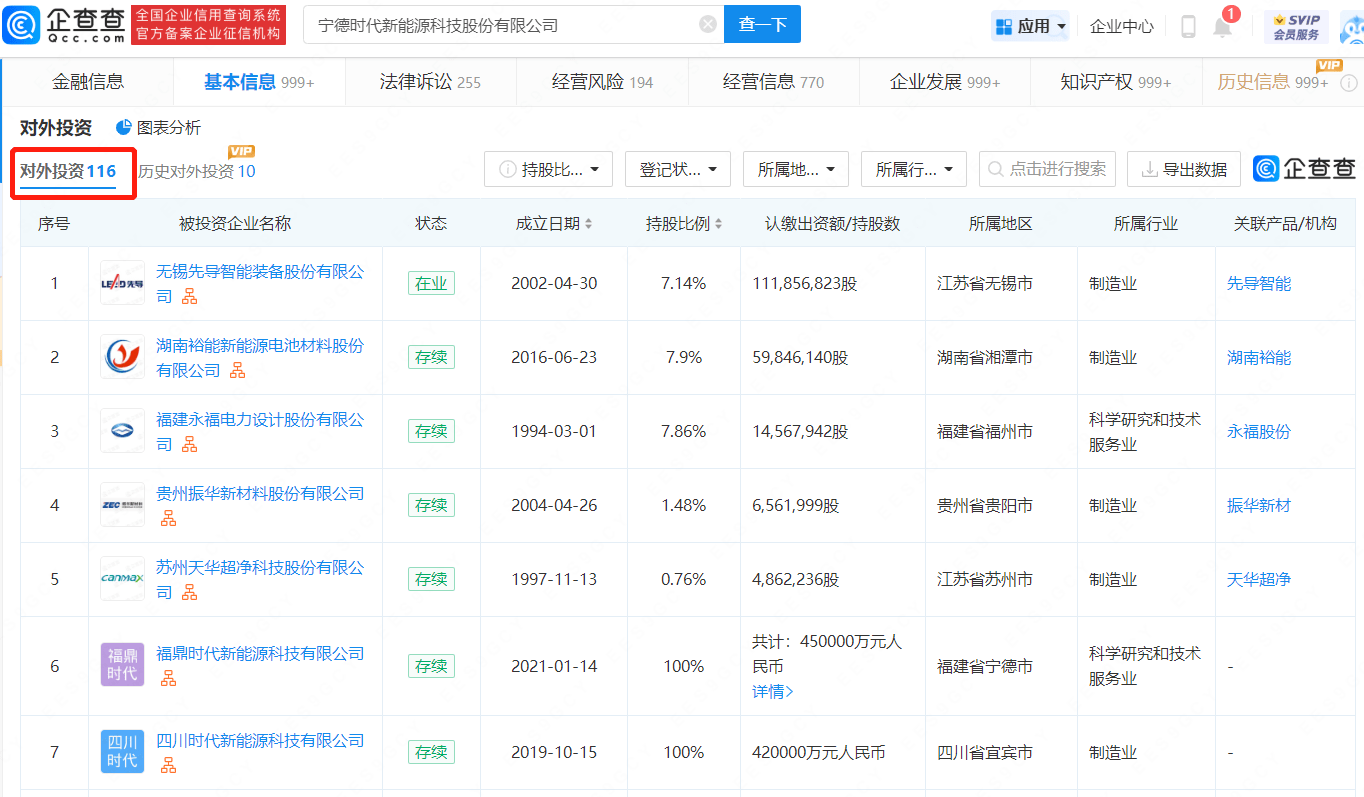Expand the 所属地区 filter dropdown
This screenshot has width=1364, height=797.
796,169
